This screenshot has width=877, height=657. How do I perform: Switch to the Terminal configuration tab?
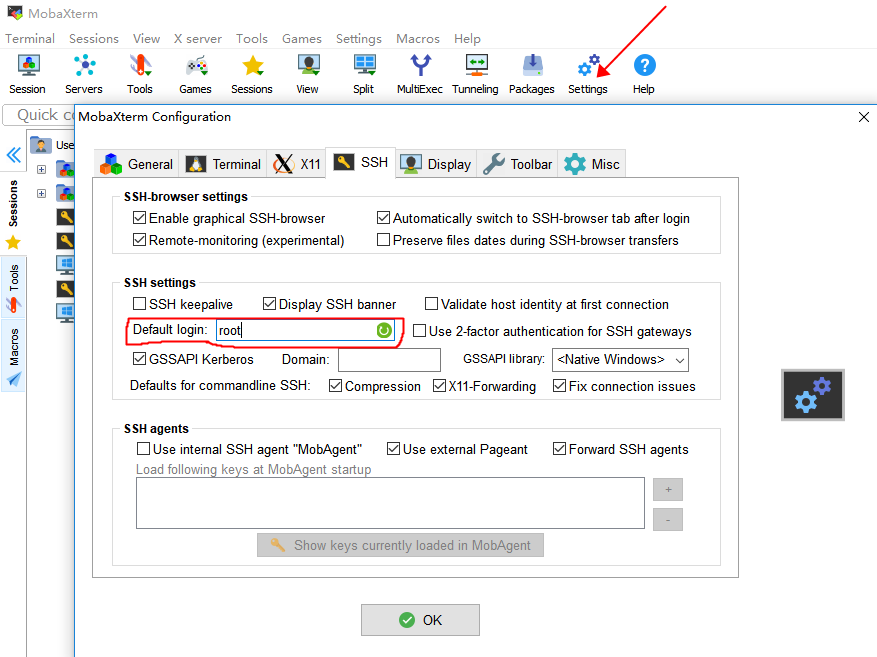click(x=223, y=164)
